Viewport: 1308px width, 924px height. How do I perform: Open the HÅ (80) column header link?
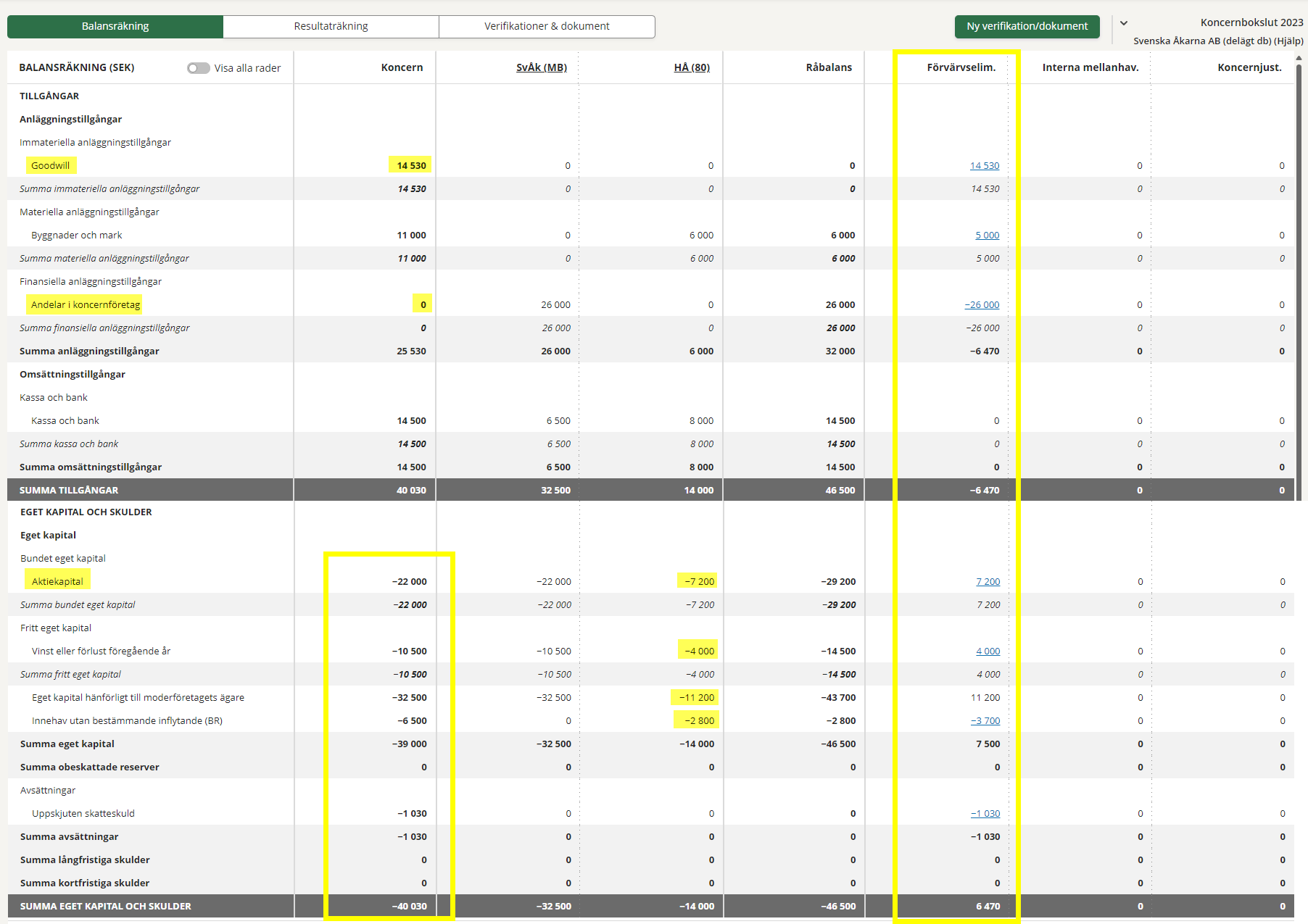click(x=692, y=67)
